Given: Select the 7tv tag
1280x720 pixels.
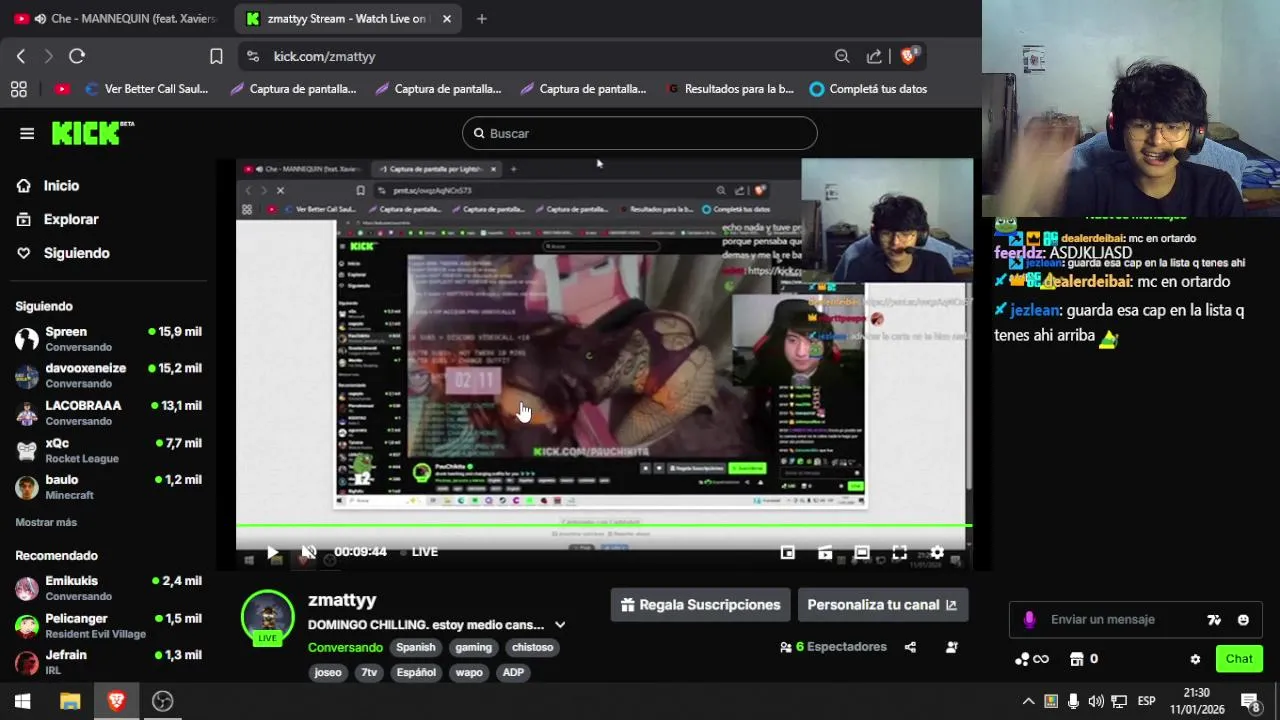Looking at the screenshot, I should (369, 672).
